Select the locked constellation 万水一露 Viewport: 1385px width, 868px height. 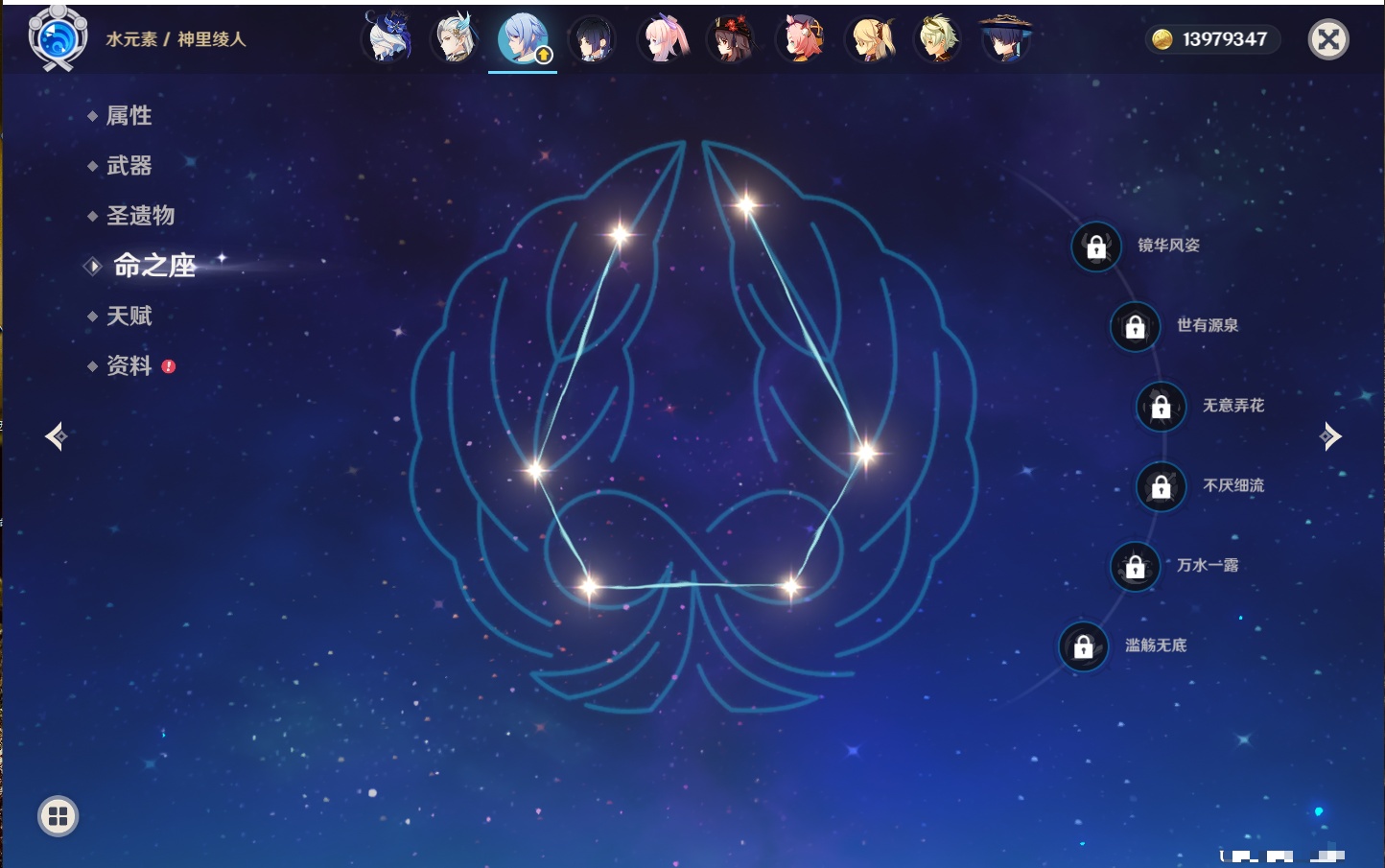pyautogui.click(x=1135, y=567)
